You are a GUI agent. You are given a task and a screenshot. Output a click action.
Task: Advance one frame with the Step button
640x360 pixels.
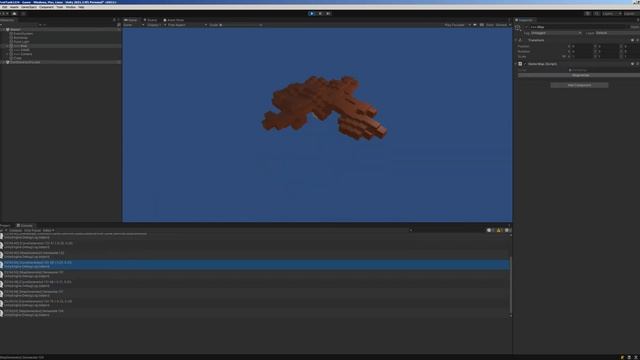[328, 13]
